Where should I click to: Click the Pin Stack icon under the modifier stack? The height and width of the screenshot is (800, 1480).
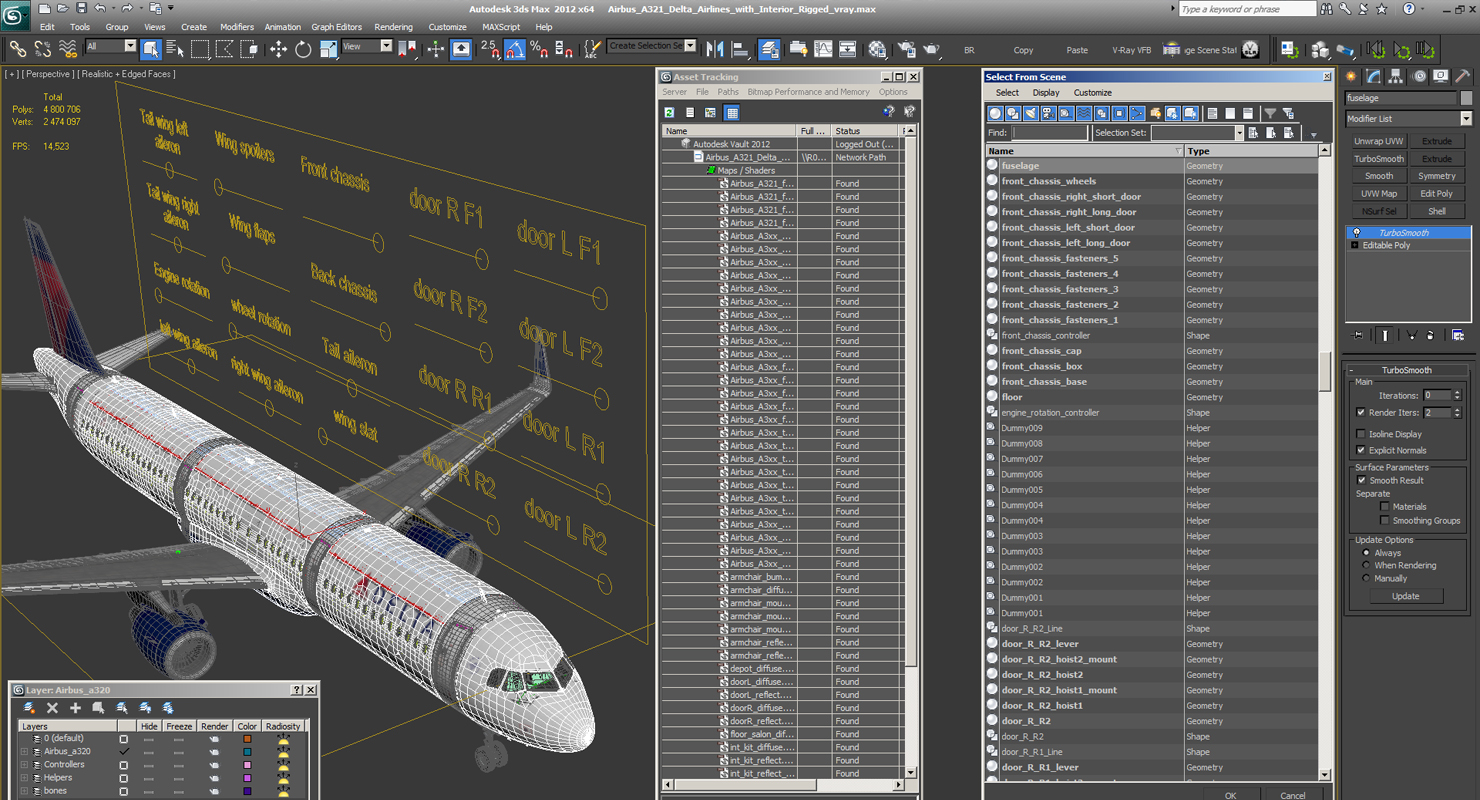(1357, 335)
